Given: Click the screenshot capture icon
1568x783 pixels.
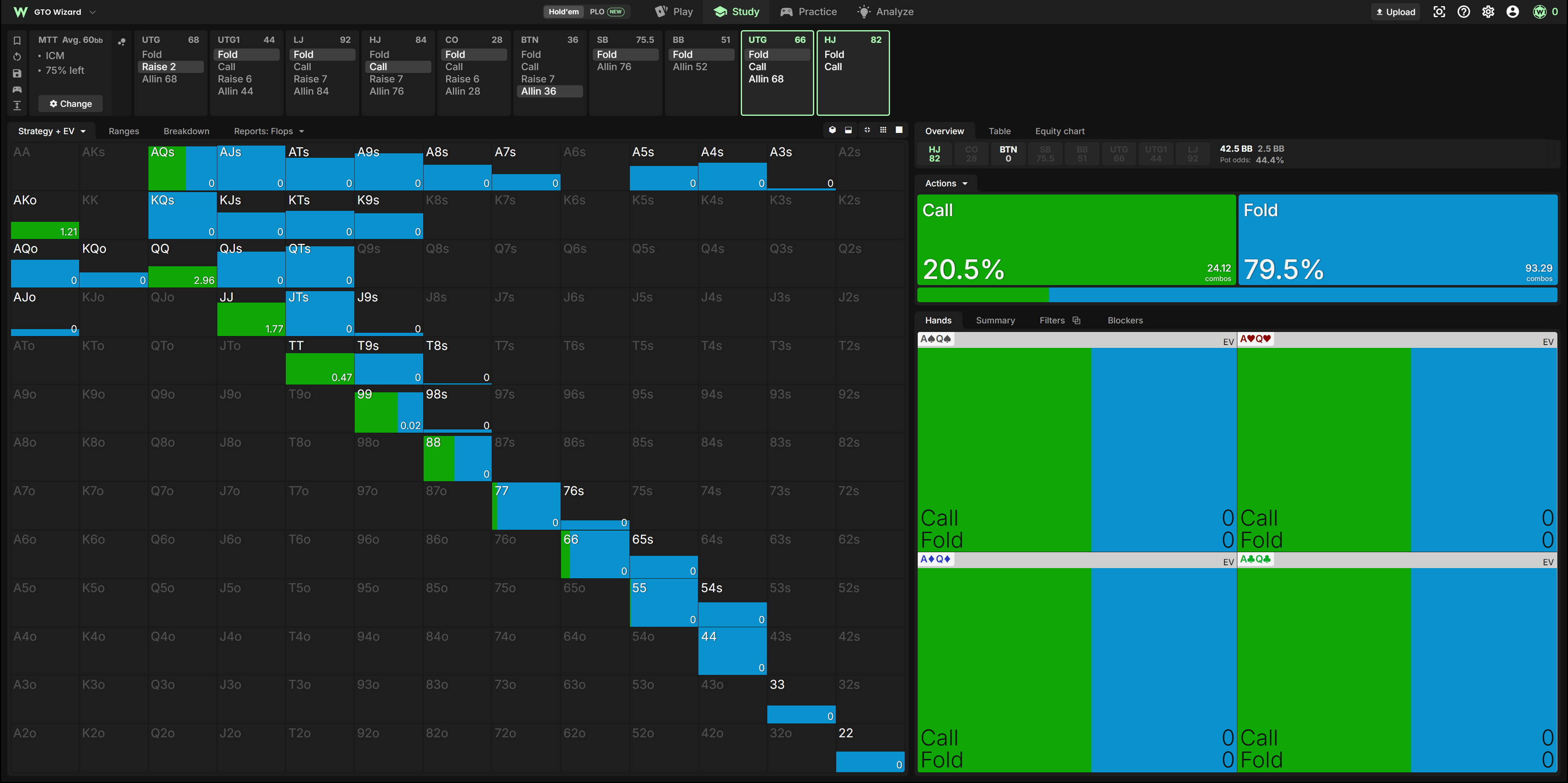Looking at the screenshot, I should pyautogui.click(x=1439, y=11).
